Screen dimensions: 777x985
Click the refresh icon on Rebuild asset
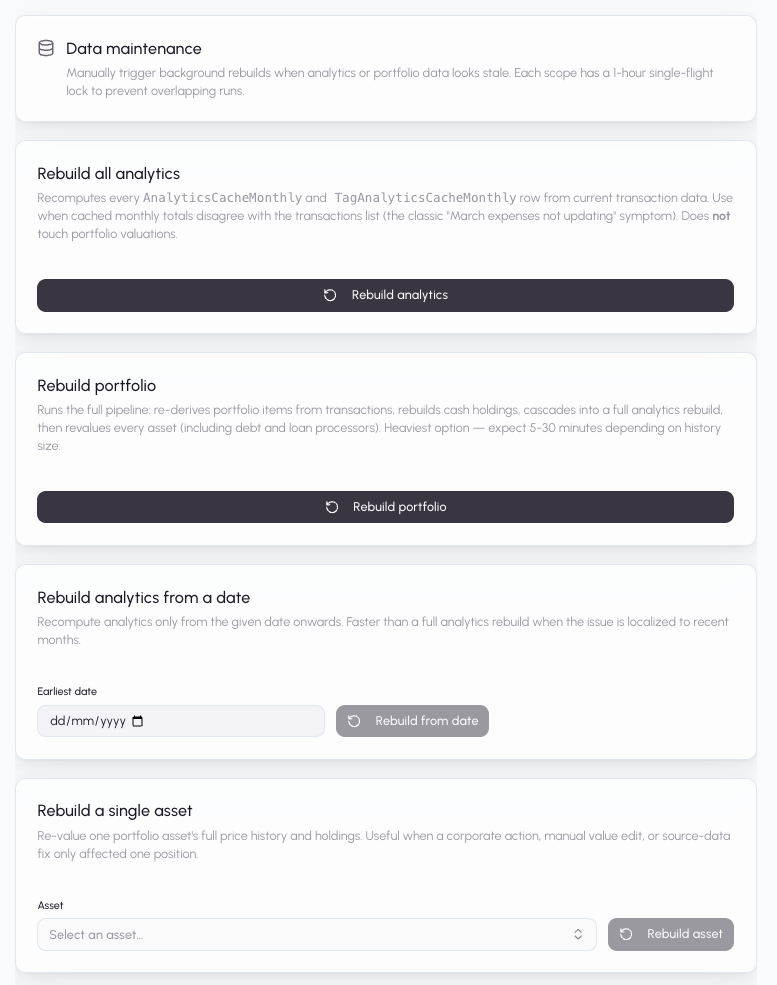point(626,934)
